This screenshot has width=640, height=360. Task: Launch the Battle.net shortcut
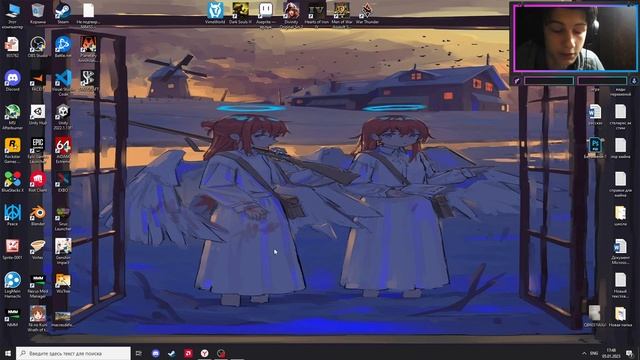click(x=63, y=47)
